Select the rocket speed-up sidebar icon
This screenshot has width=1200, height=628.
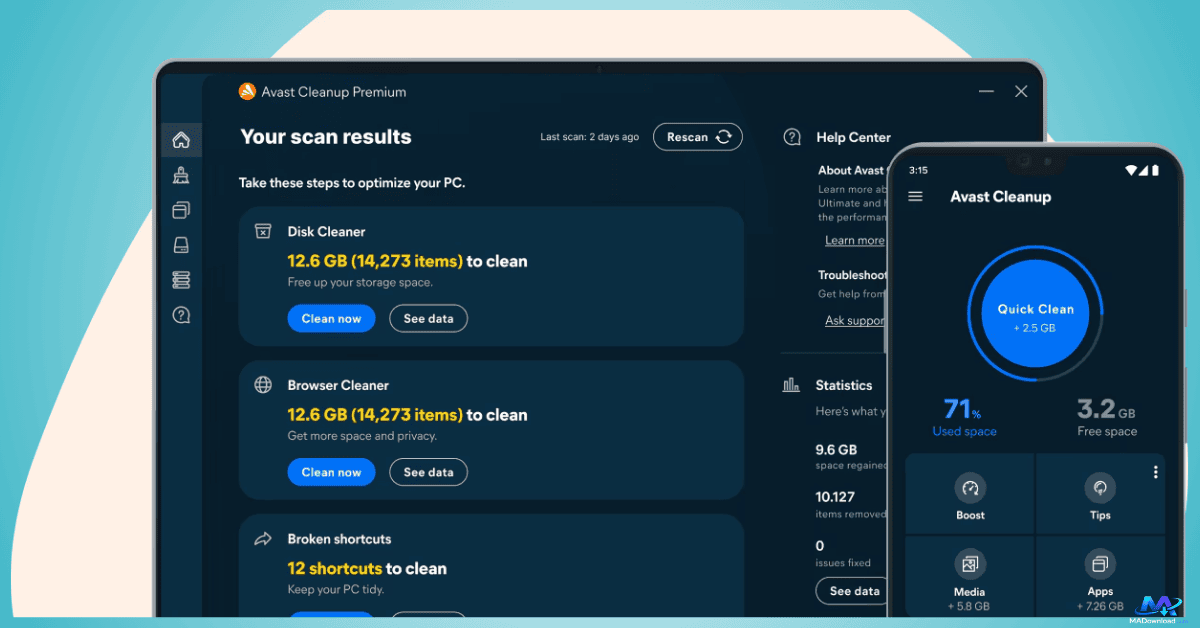pyautogui.click(x=181, y=176)
